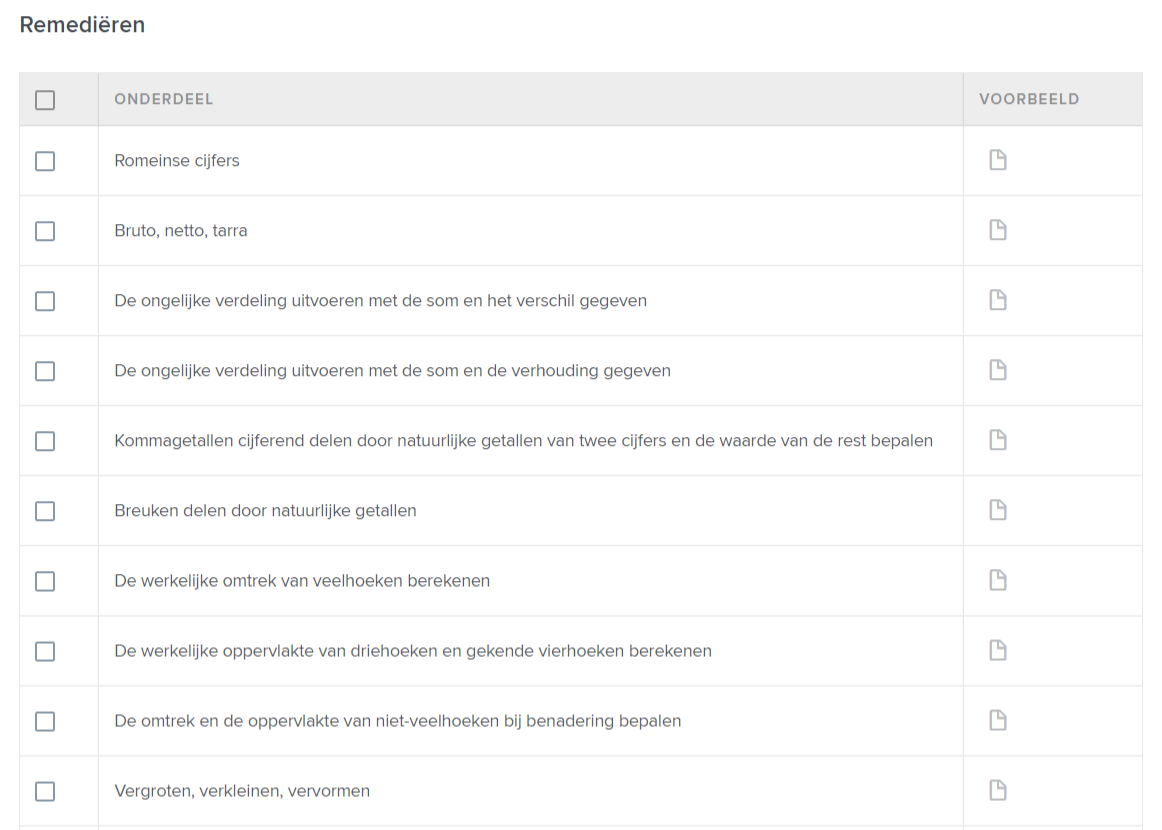Open example for Breuken delen door natuurlijke getallen
Image resolution: width=1162 pixels, height=830 pixels.
pos(997,510)
